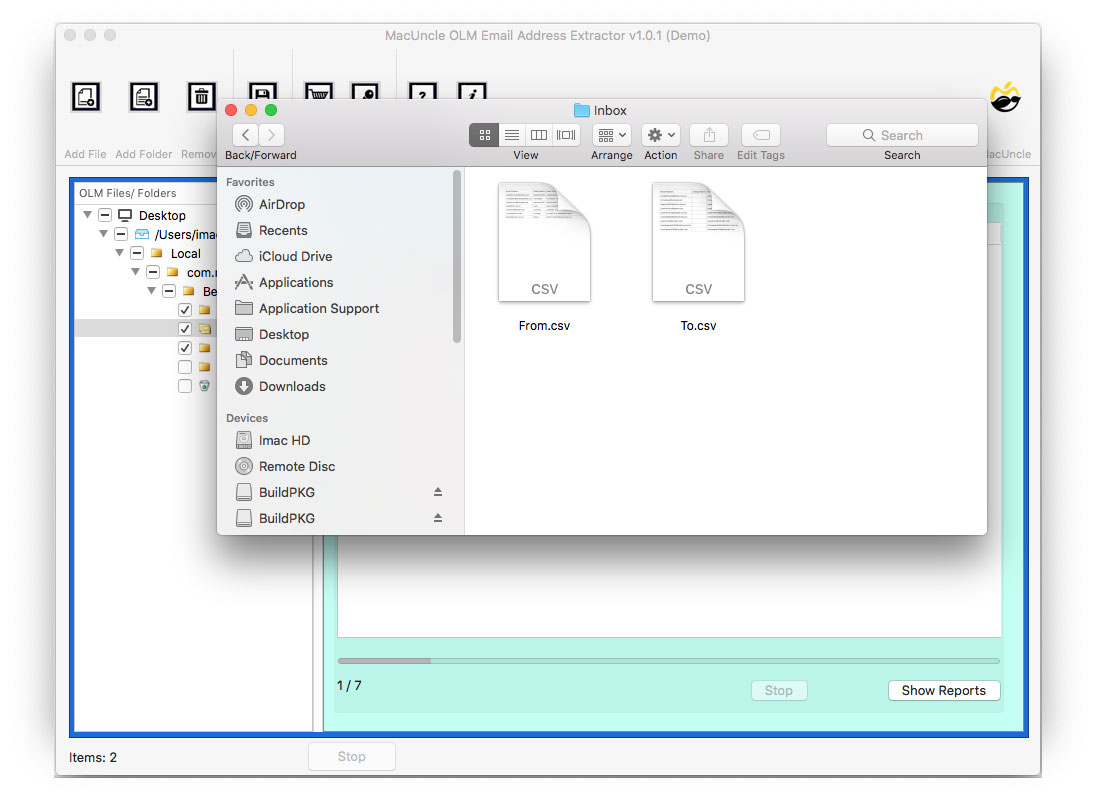Collapse the Local folder node

pos(120,253)
